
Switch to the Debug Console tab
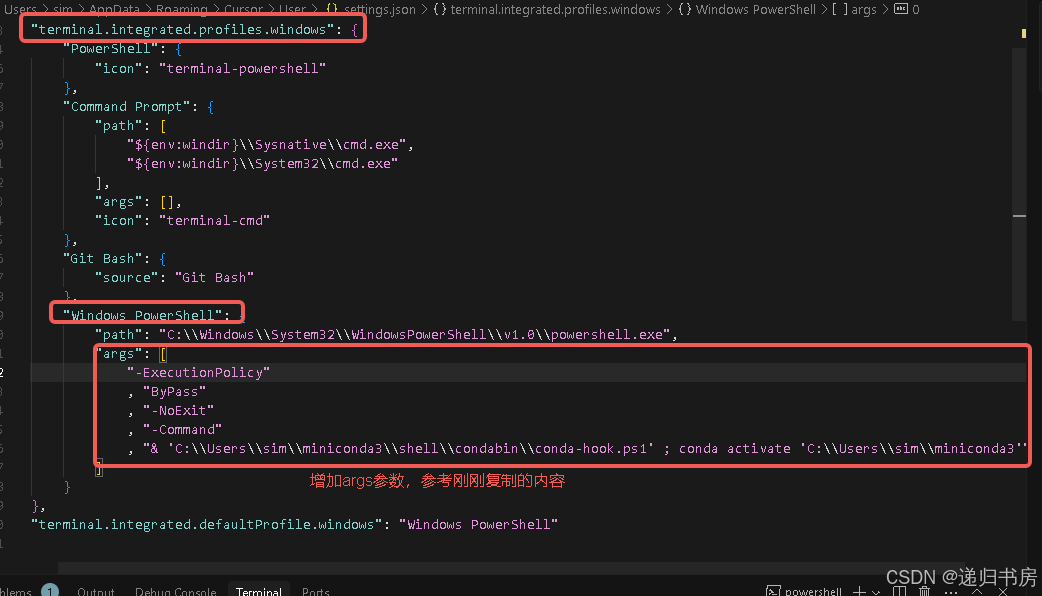coord(175,591)
